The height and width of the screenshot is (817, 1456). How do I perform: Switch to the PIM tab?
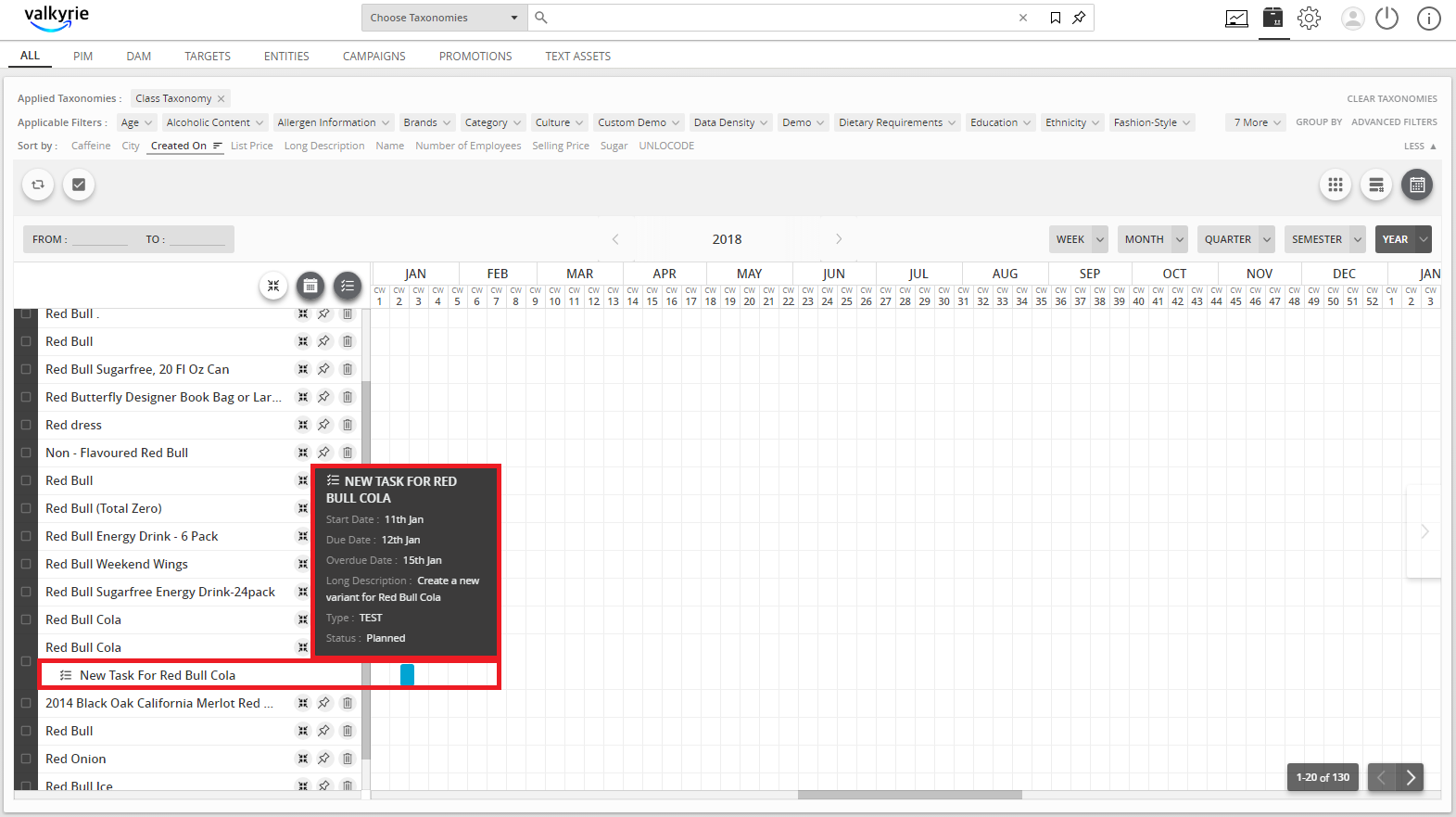pos(83,57)
